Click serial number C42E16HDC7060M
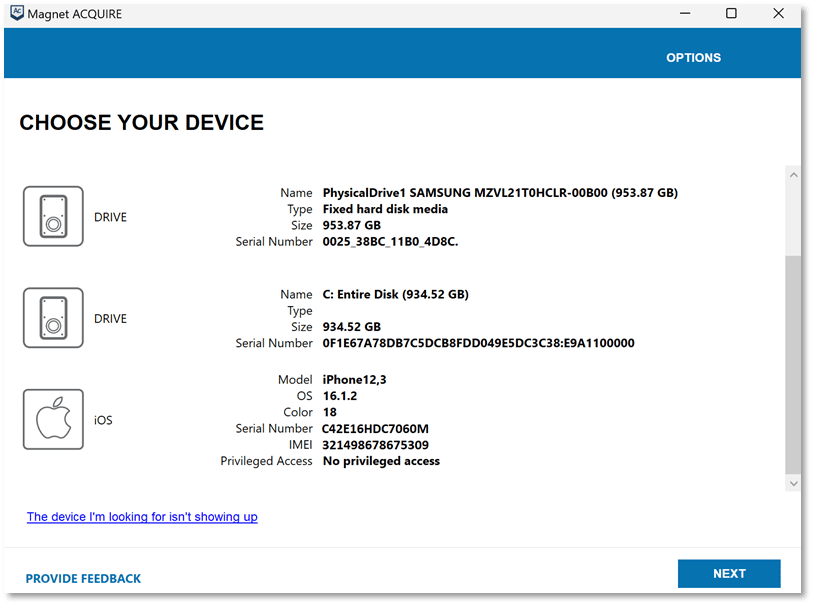This screenshot has width=814, height=606. 375,429
